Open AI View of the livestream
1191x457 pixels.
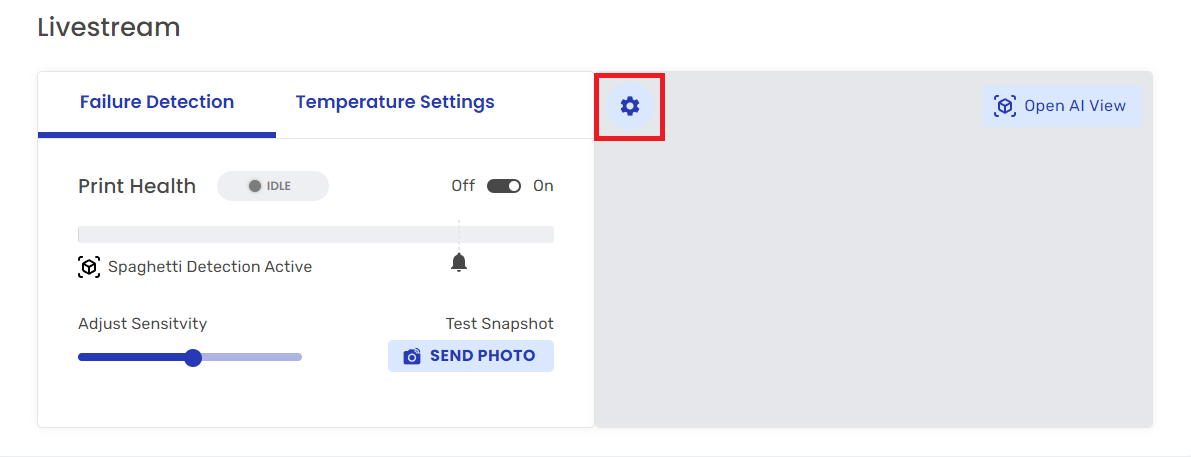(1062, 106)
